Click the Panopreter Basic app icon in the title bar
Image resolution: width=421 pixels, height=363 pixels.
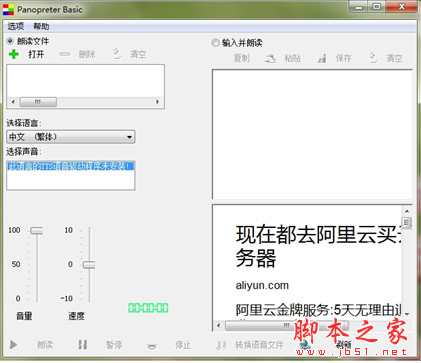8,9
